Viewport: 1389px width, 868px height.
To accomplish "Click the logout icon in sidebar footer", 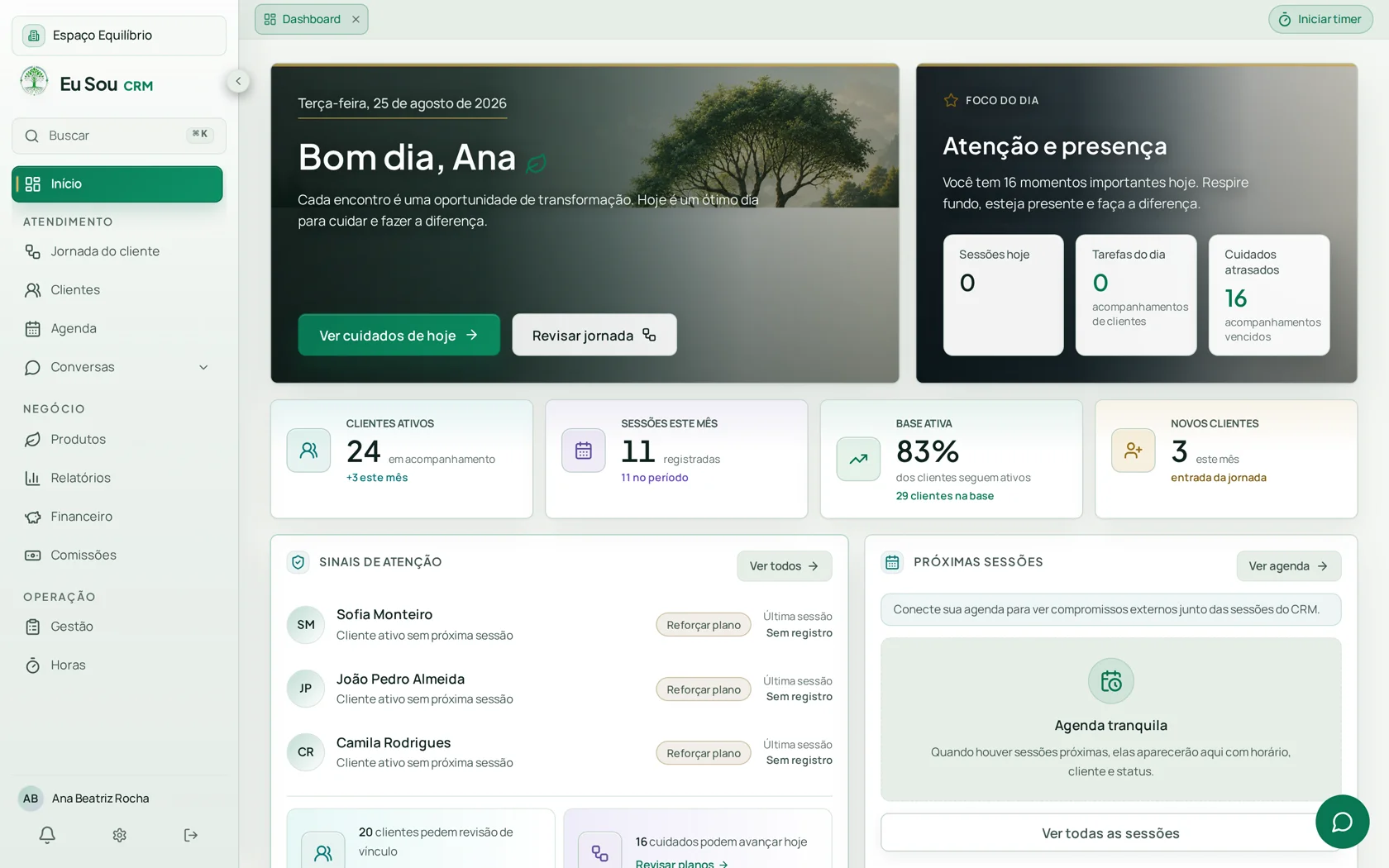I will (191, 835).
